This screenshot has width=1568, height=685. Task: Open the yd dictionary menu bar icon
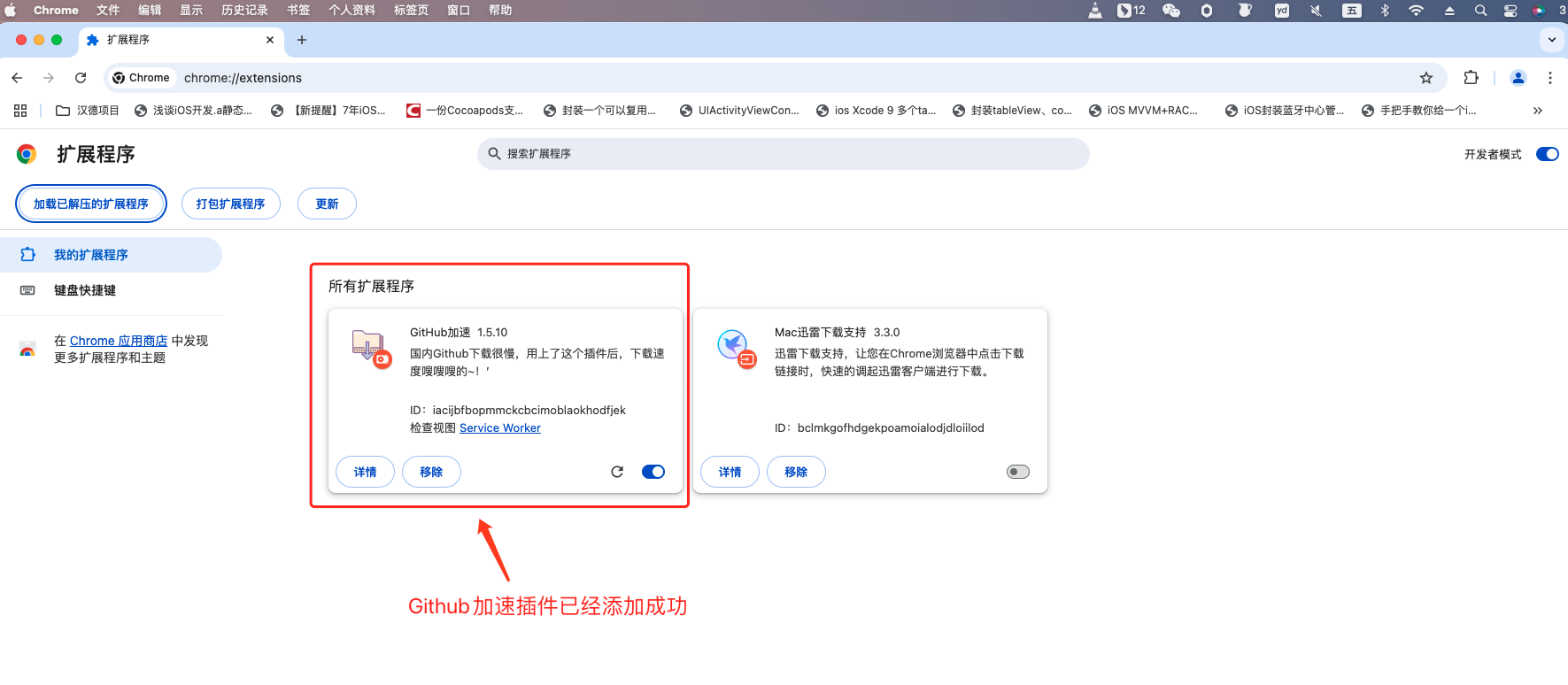[1282, 11]
